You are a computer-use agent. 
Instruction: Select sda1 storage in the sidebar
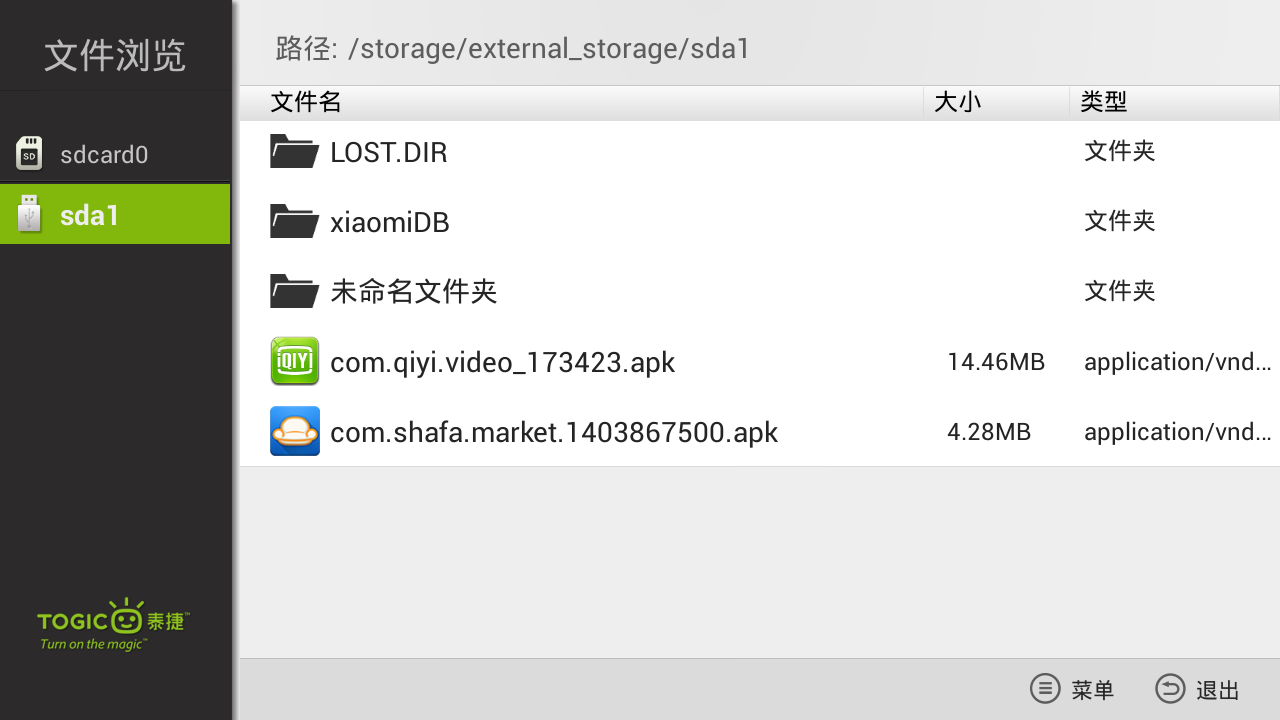[x=115, y=214]
